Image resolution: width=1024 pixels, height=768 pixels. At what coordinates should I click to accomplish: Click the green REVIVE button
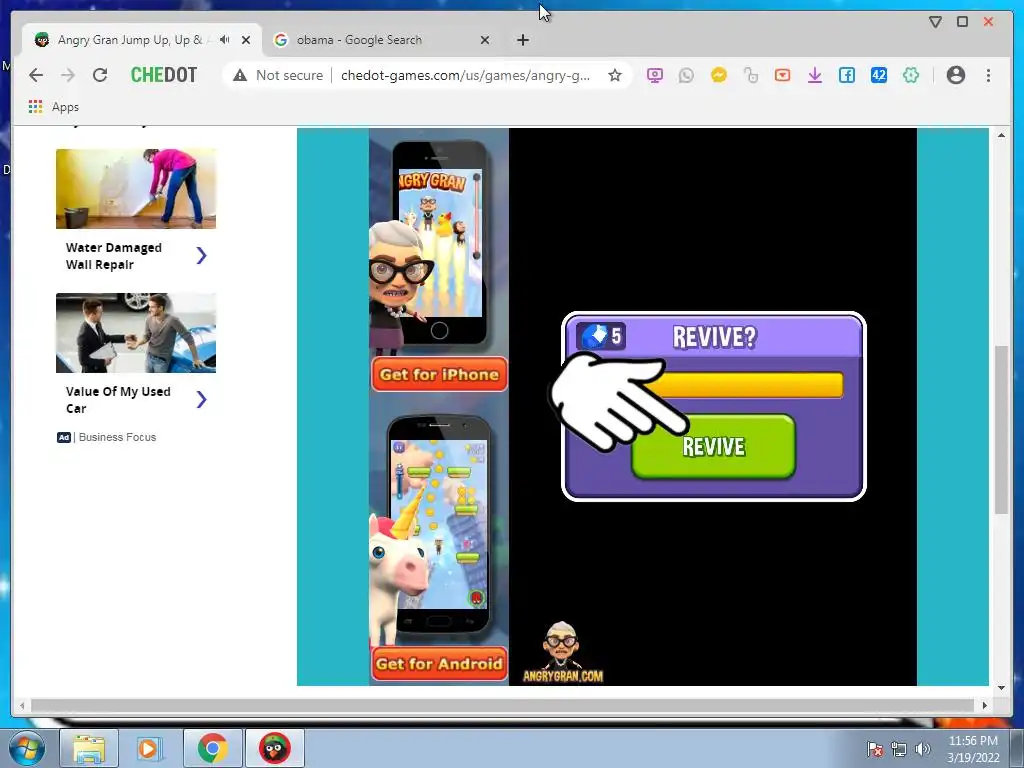pyautogui.click(x=713, y=447)
